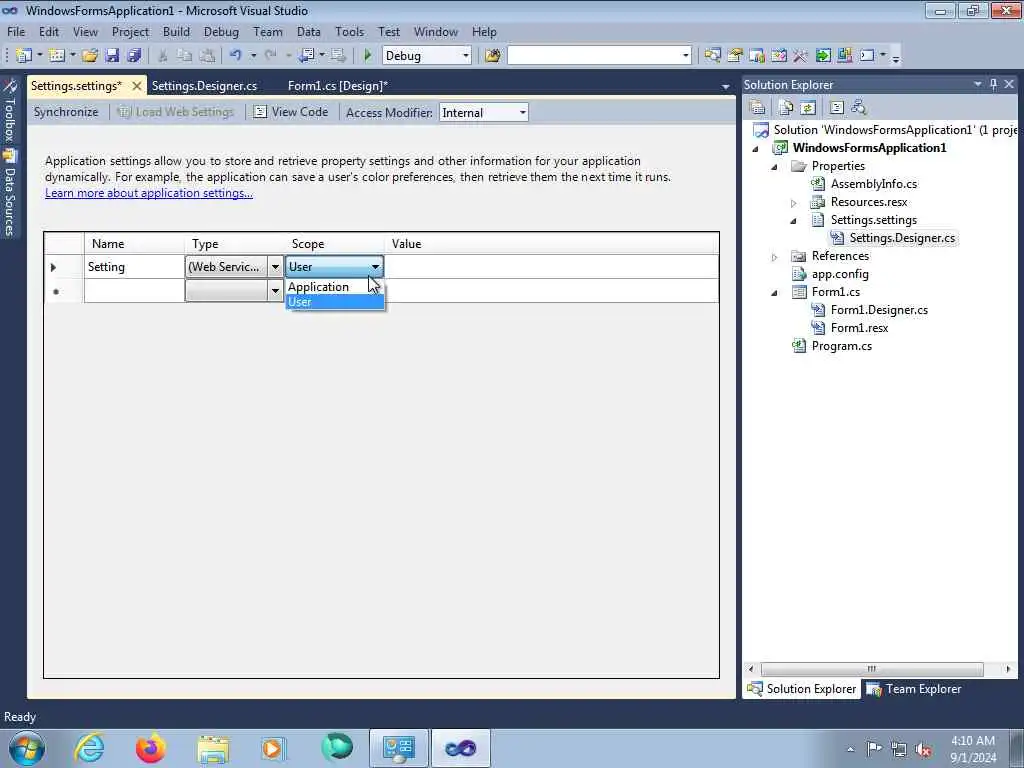Image resolution: width=1024 pixels, height=768 pixels.
Task: Click the Value cell of the Setting row
Action: (x=552, y=267)
